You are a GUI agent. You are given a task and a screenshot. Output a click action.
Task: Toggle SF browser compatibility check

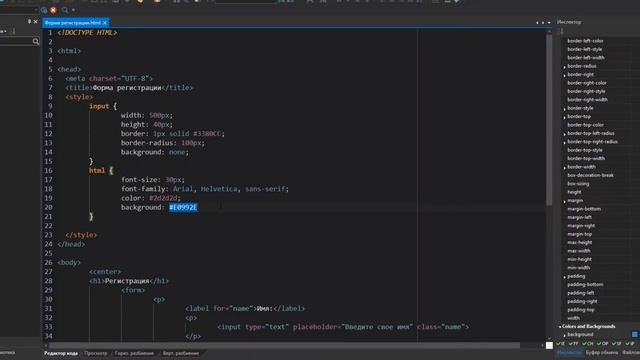point(616,344)
